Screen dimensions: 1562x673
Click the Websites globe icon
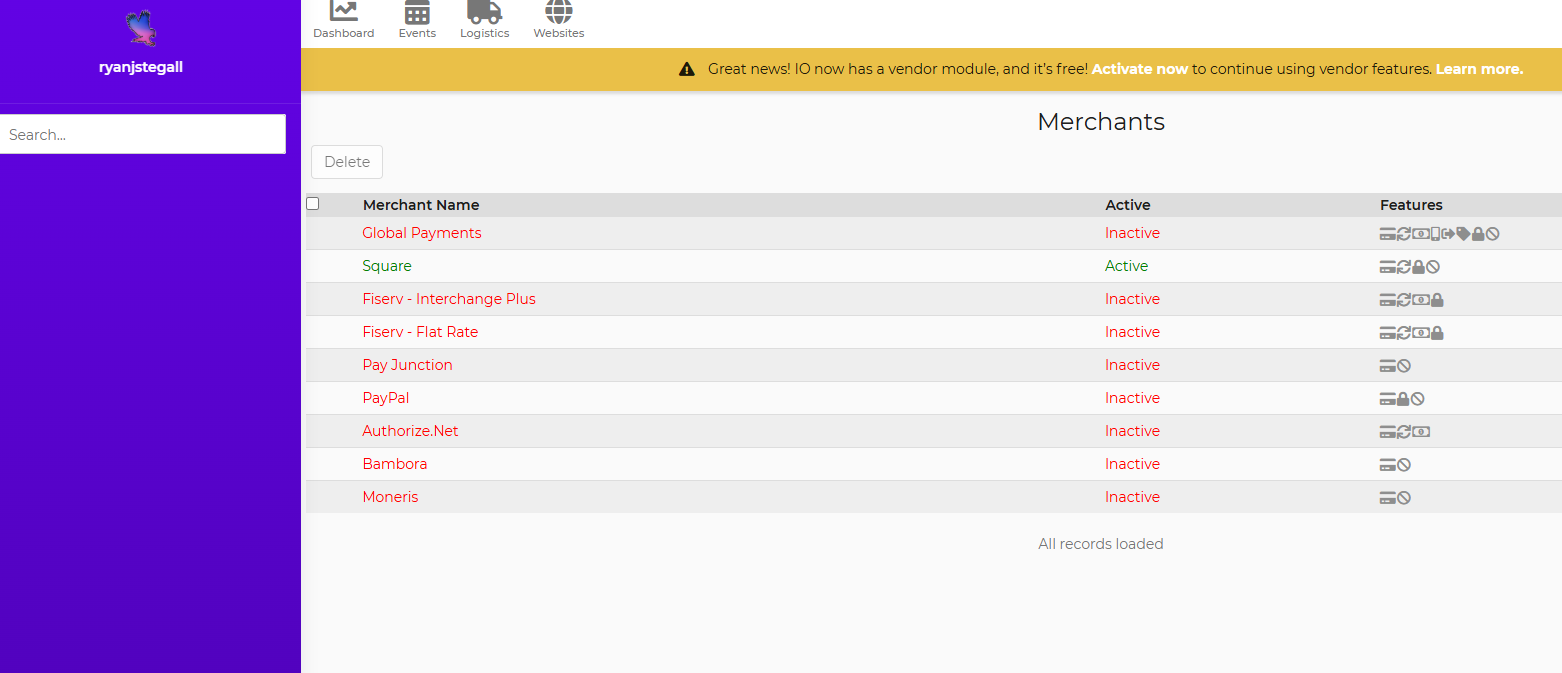pyautogui.click(x=558, y=12)
